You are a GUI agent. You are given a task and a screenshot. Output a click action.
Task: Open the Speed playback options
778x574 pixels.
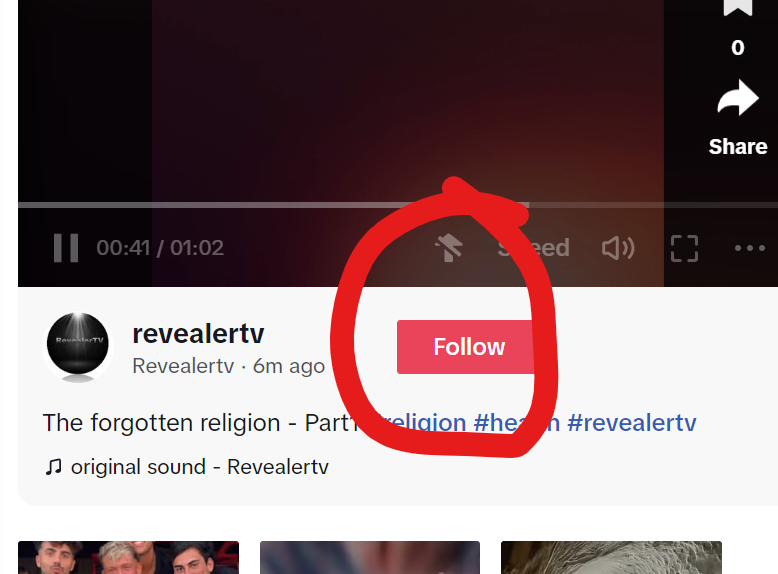pyautogui.click(x=534, y=248)
